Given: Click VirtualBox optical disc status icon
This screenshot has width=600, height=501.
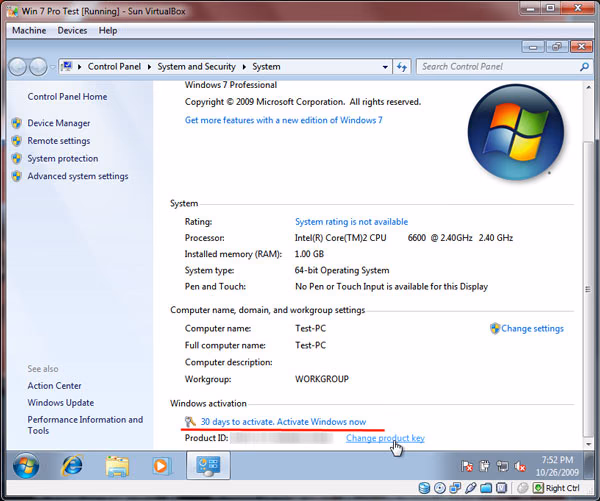Looking at the screenshot, I should (x=440, y=488).
